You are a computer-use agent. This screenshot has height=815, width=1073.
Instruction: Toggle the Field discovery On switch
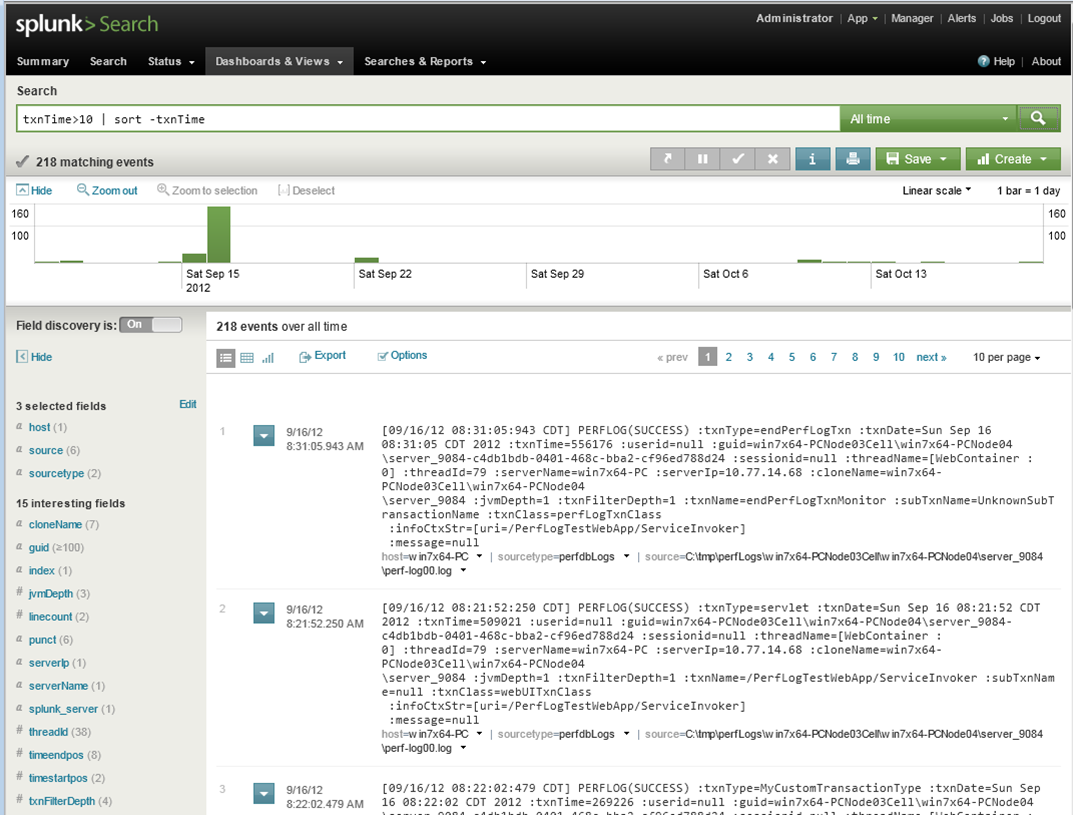click(151, 325)
